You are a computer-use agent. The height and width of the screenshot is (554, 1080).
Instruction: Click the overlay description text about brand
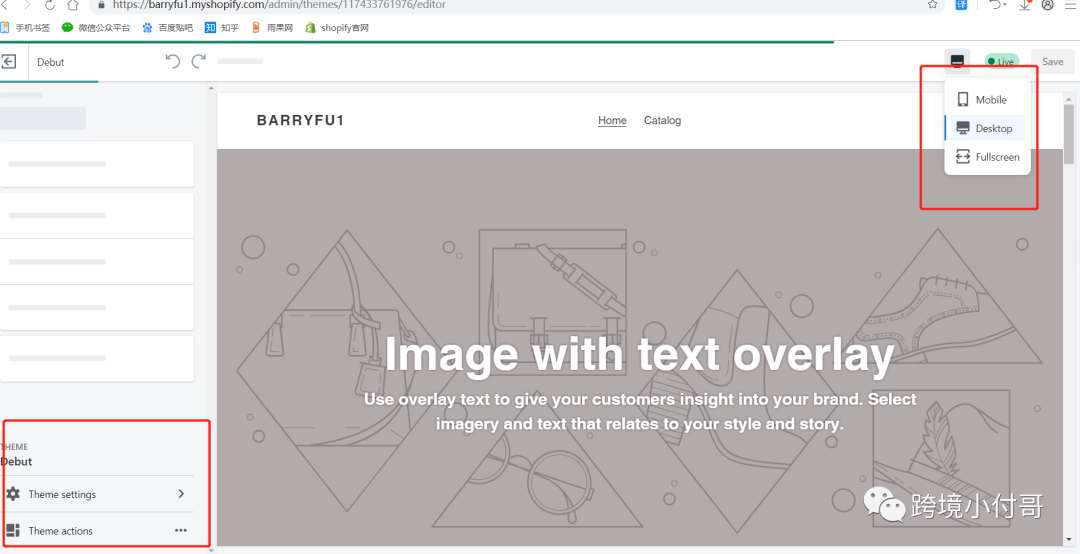640,411
